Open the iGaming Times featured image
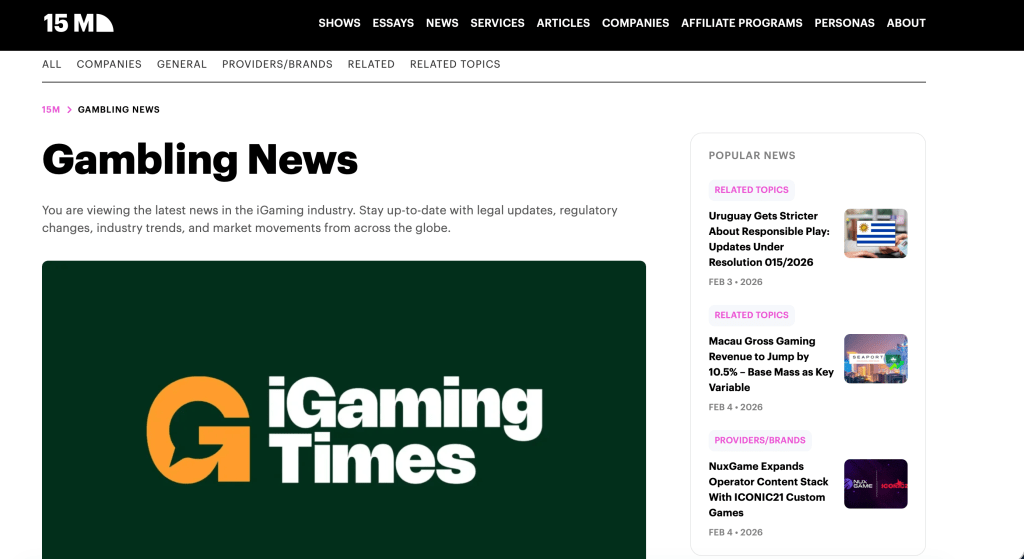The height and width of the screenshot is (559, 1024). pyautogui.click(x=344, y=409)
